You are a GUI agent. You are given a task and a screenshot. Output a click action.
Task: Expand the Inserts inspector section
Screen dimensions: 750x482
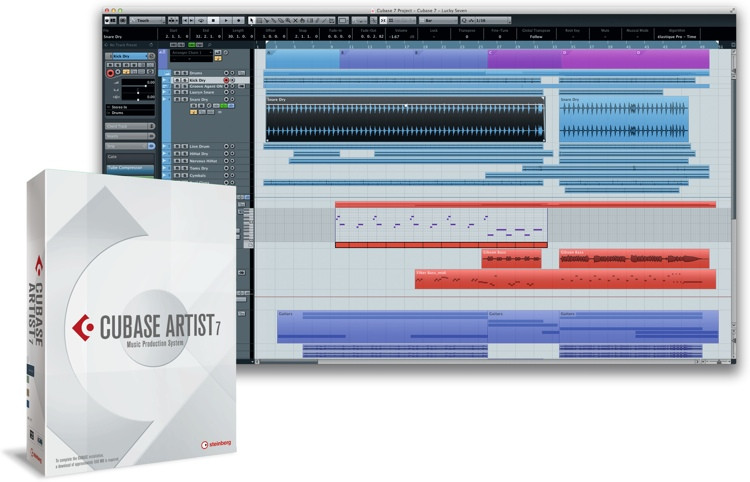point(130,136)
